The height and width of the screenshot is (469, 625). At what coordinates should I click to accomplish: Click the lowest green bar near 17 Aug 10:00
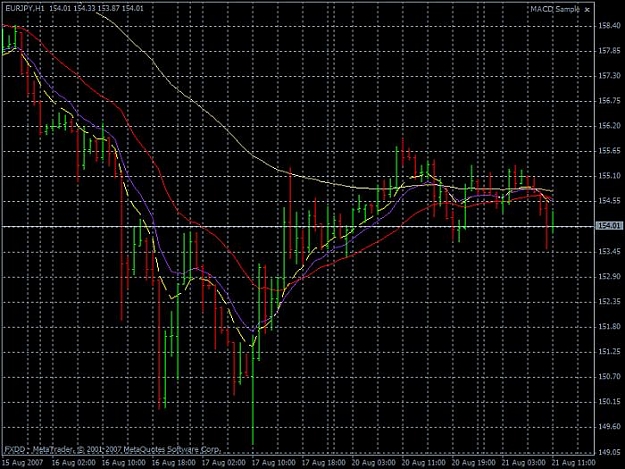(253, 390)
